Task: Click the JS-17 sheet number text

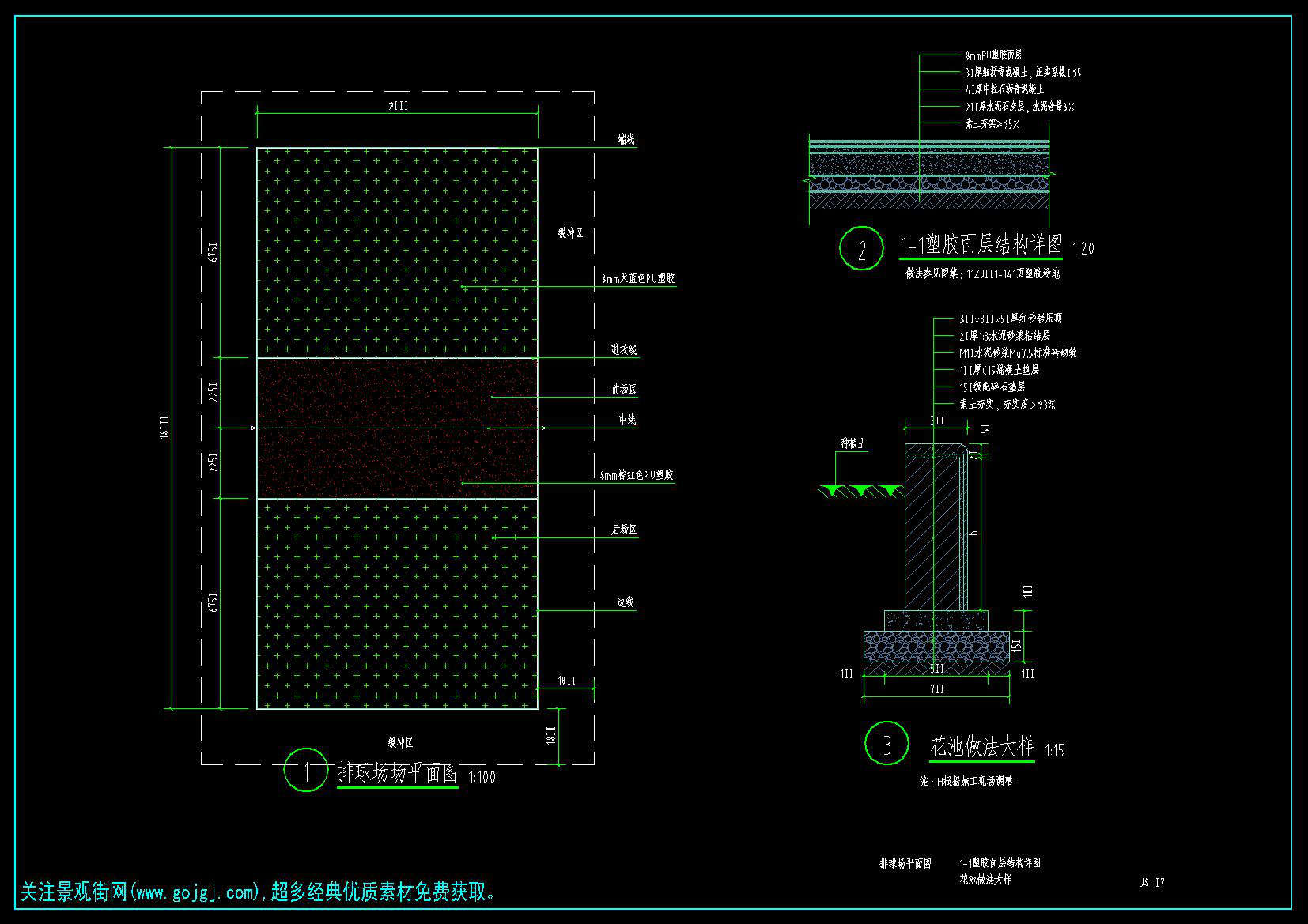Action: 1151,883
